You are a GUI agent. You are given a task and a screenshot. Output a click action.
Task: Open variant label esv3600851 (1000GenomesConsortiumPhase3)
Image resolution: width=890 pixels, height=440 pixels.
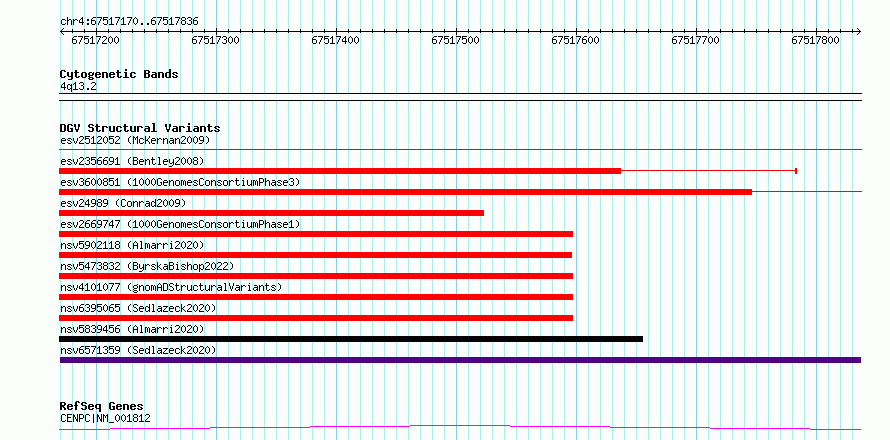(180, 182)
